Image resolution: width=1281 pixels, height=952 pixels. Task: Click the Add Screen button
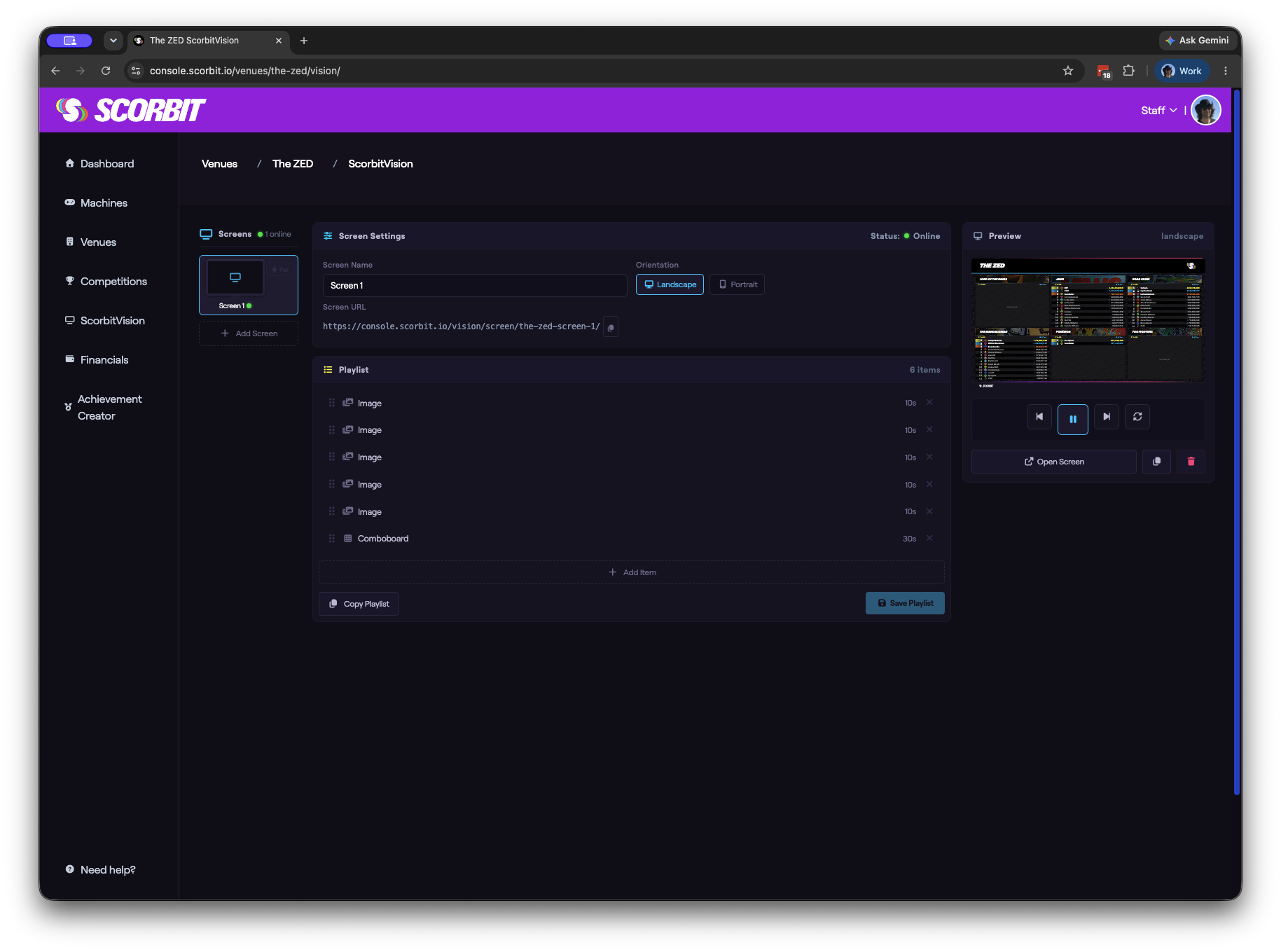(x=249, y=333)
